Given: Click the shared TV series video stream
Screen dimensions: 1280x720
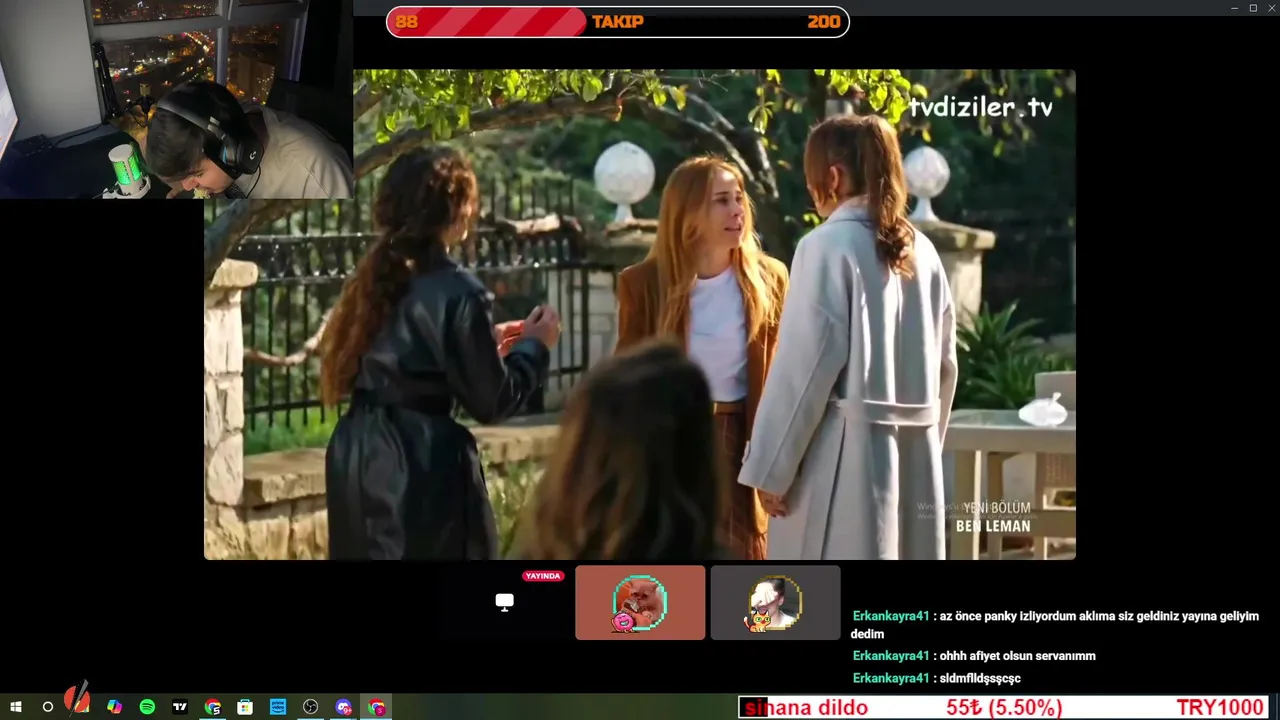Looking at the screenshot, I should point(640,314).
